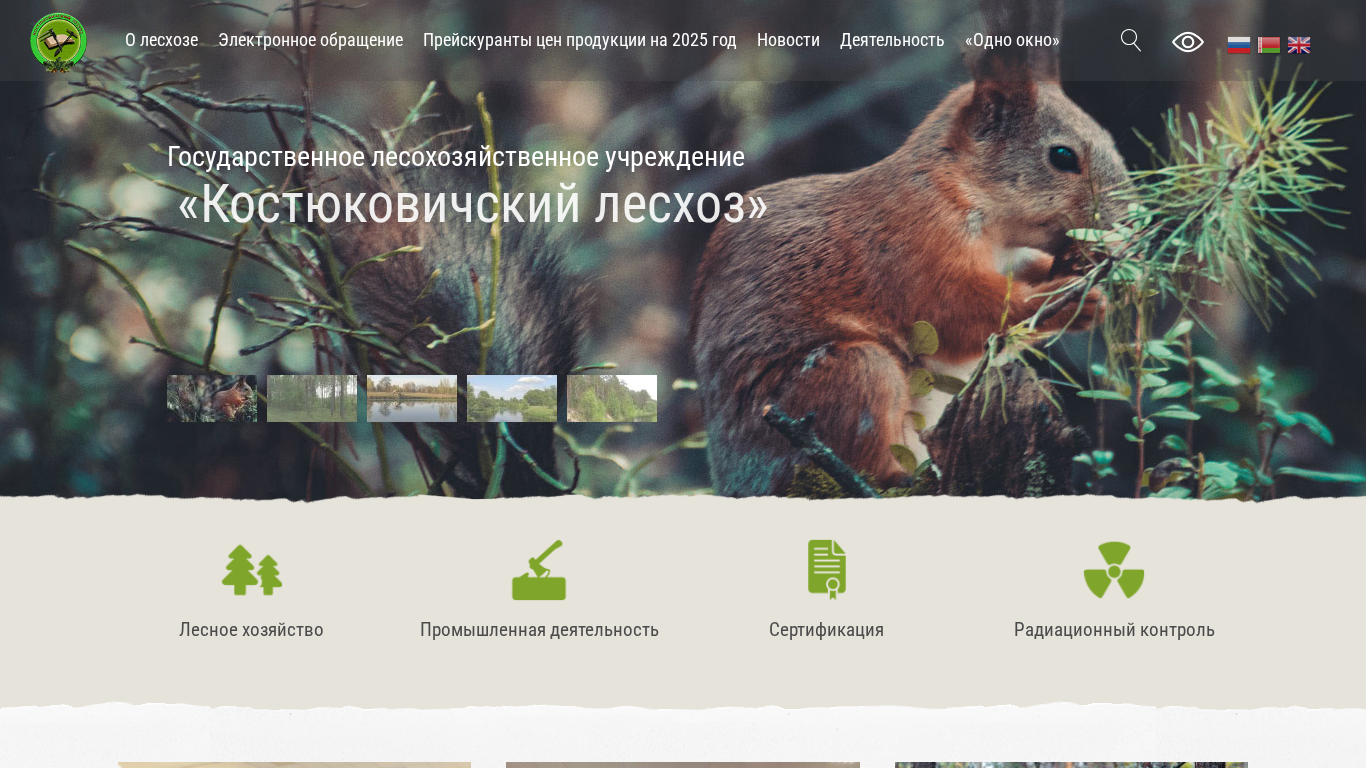Screen dimensions: 1366x768
Task: Open Электронное обращение menu item
Action: (x=311, y=40)
